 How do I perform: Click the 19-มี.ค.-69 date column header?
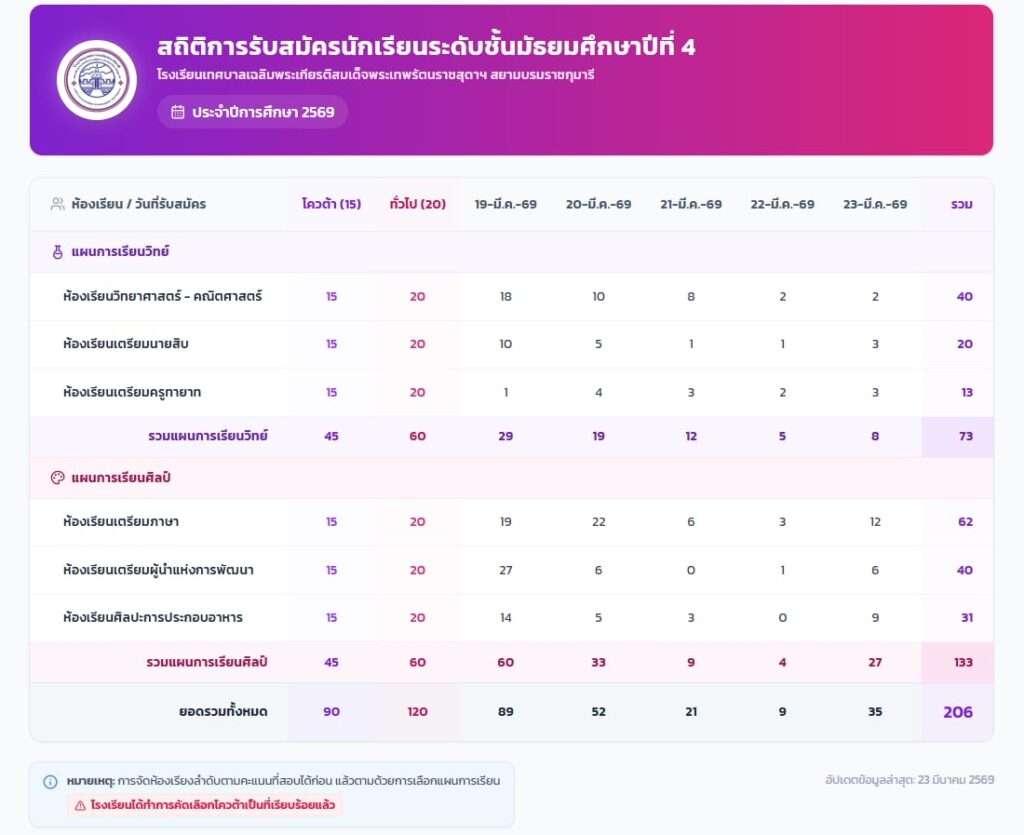(505, 204)
